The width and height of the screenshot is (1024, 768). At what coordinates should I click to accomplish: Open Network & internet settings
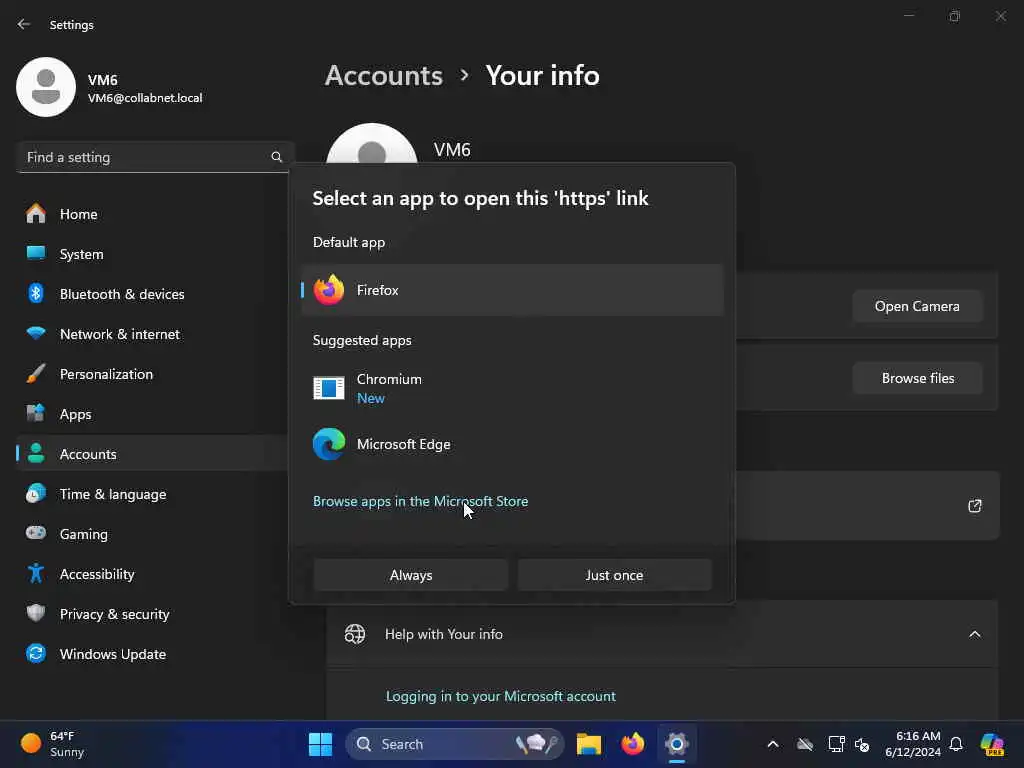pyautogui.click(x=152, y=334)
